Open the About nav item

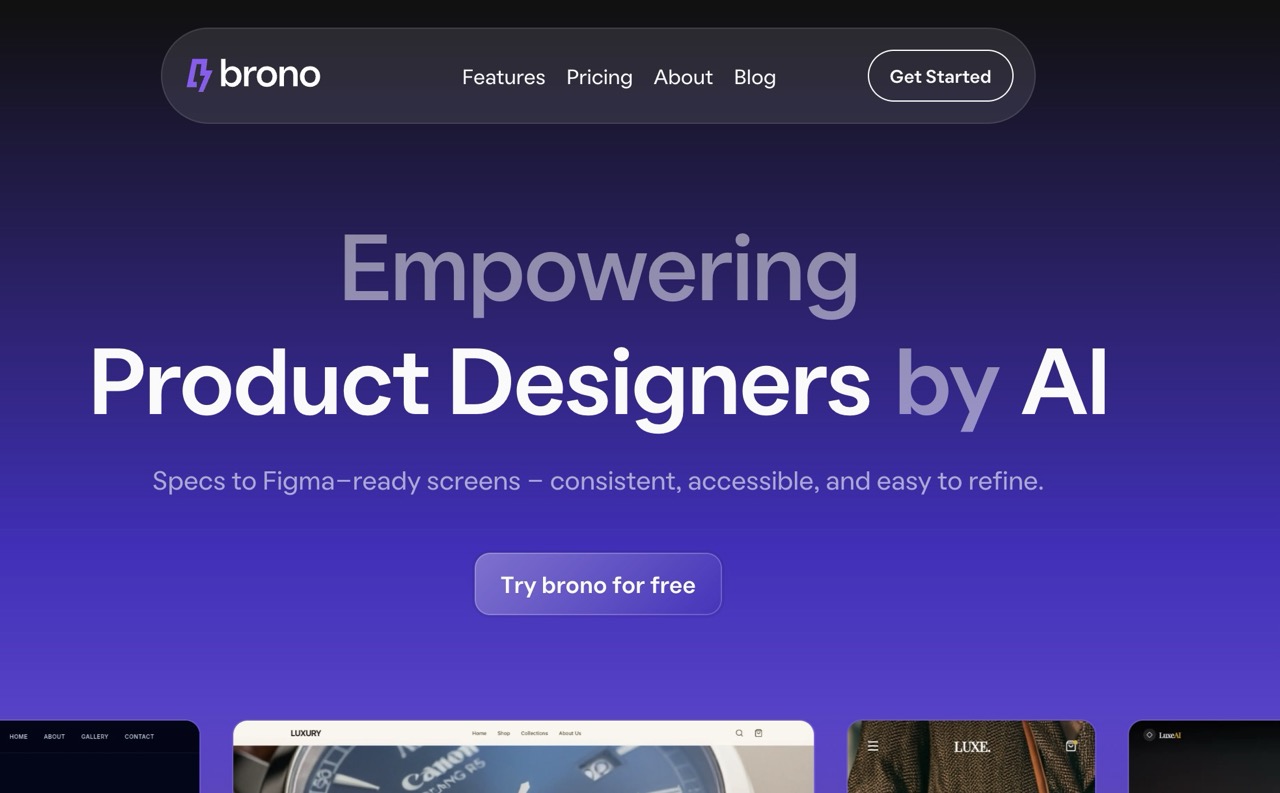[x=683, y=77]
